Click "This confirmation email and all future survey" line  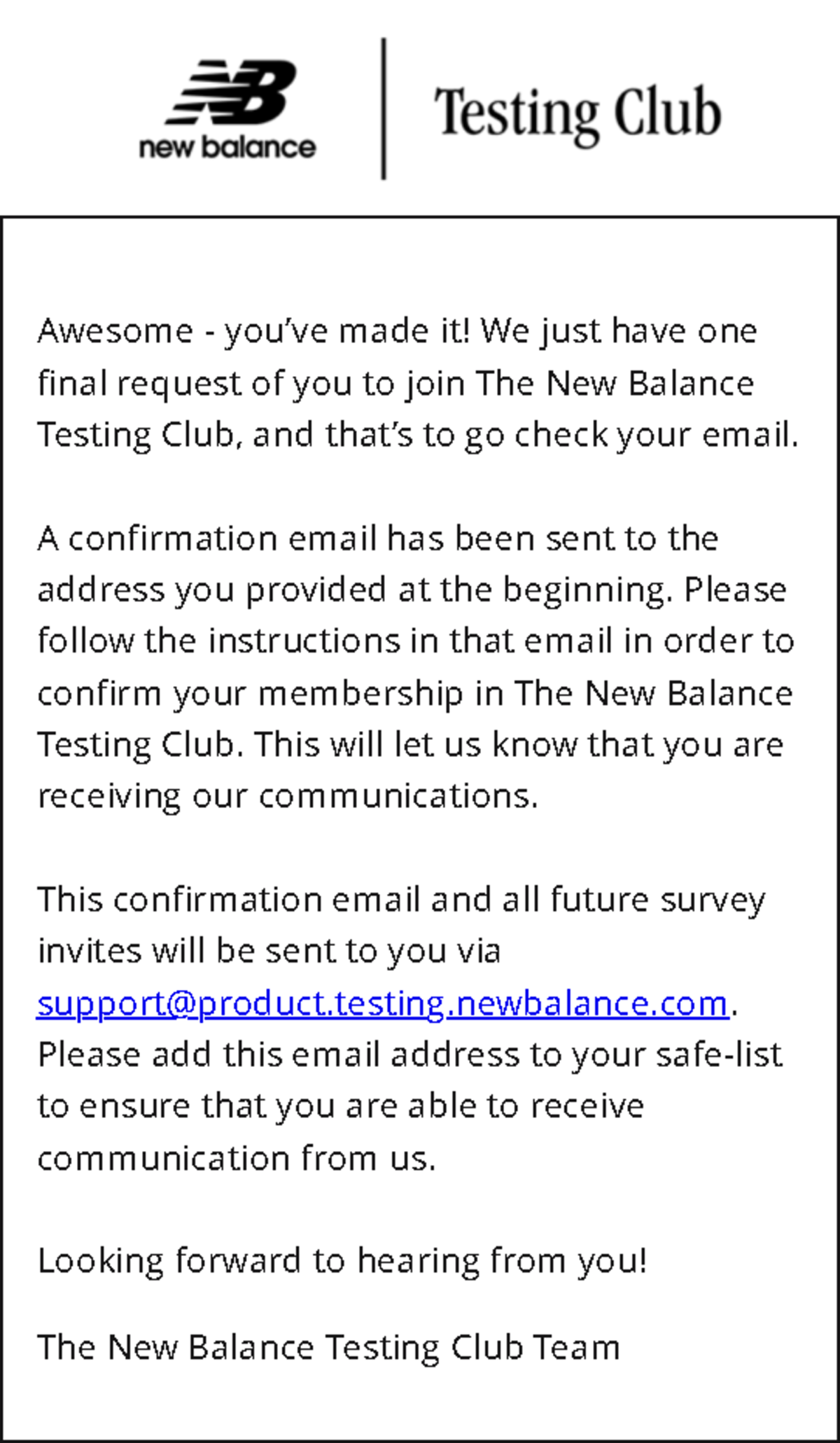point(401,900)
